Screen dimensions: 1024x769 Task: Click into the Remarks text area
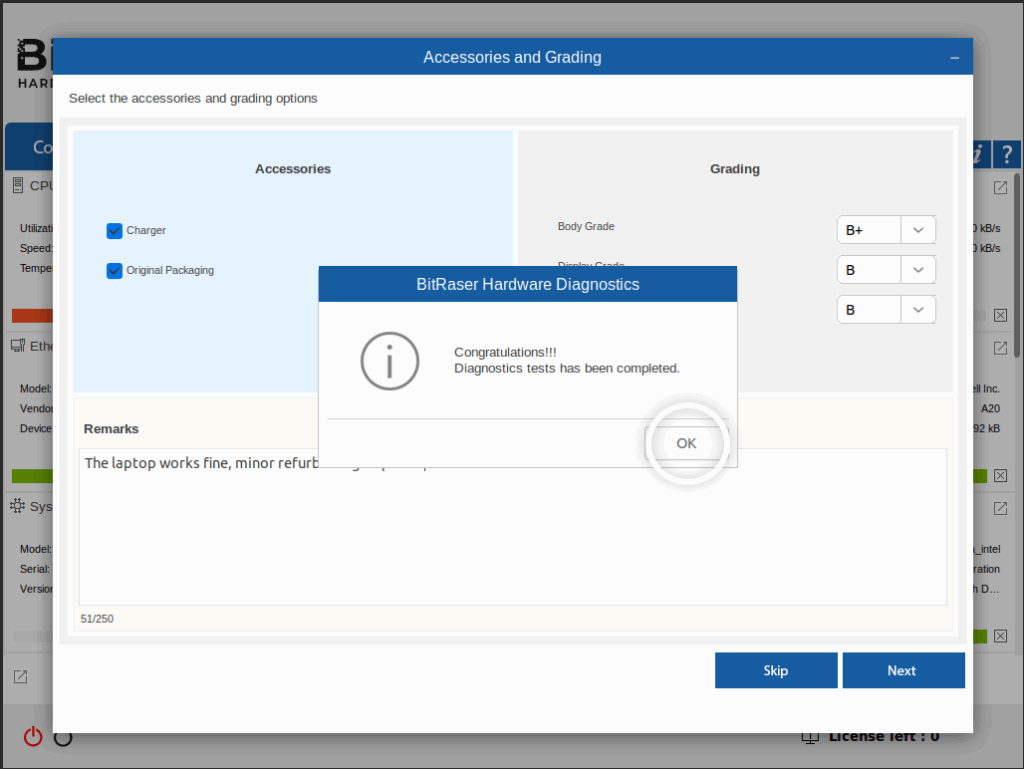(x=513, y=527)
